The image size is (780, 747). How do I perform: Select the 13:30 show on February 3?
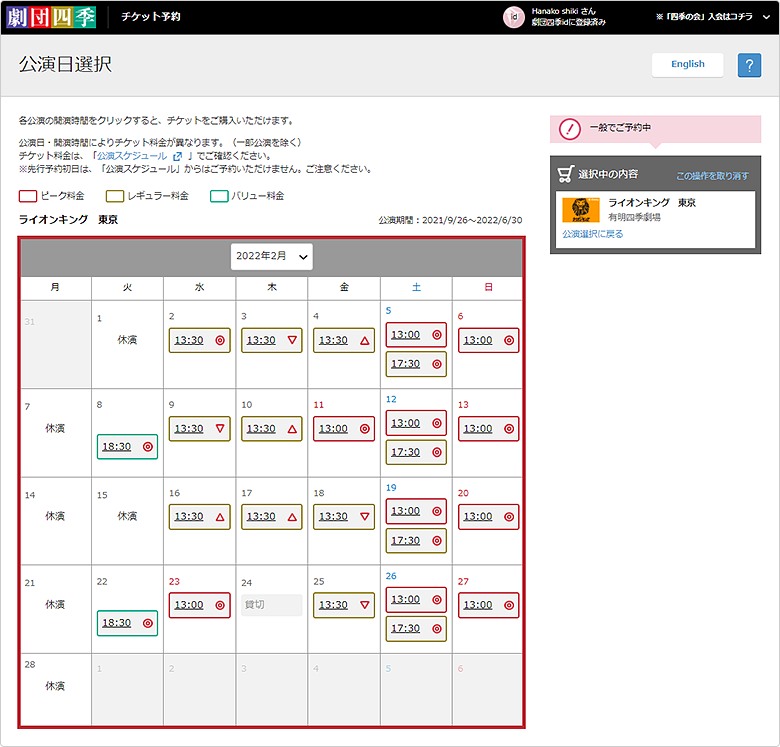[x=272, y=340]
